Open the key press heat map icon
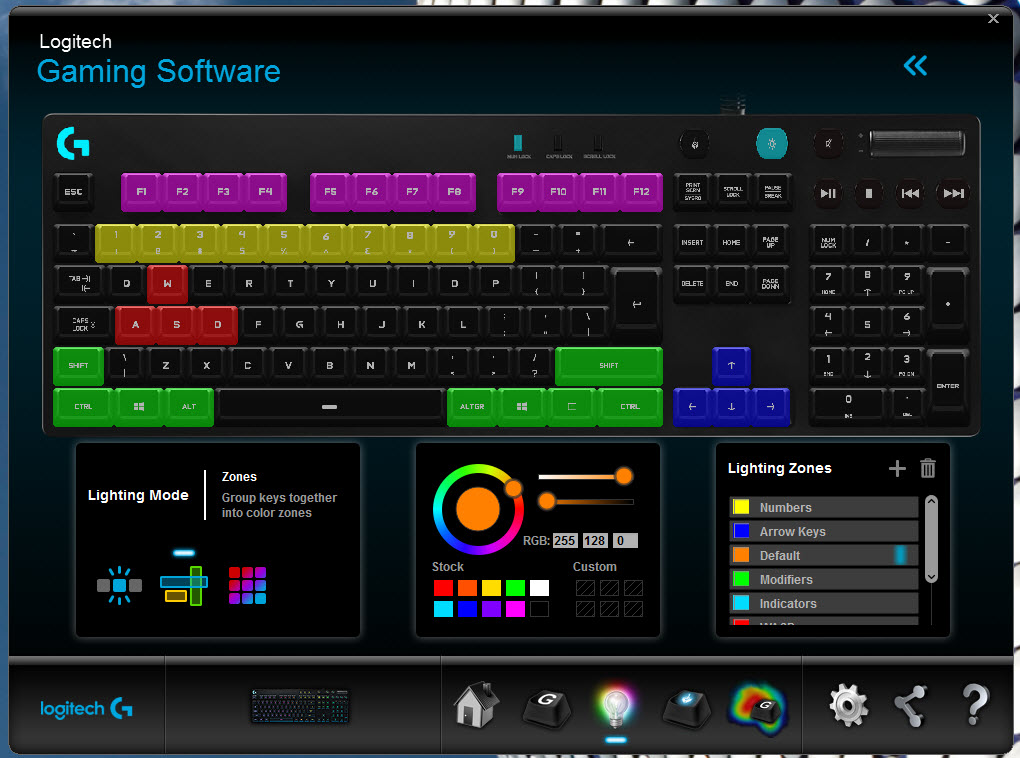 tap(758, 708)
